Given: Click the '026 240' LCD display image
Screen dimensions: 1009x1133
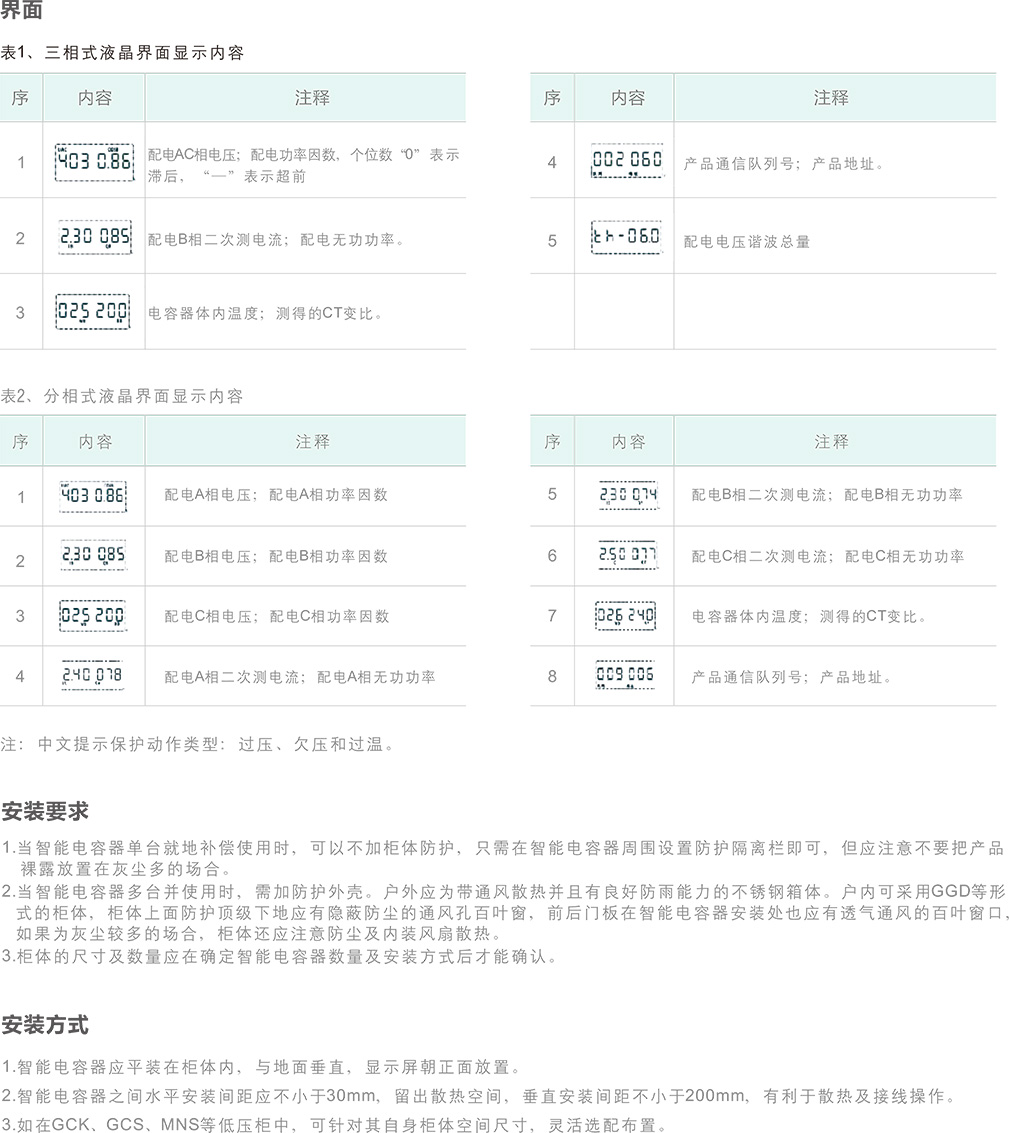Looking at the screenshot, I should pos(625,615).
